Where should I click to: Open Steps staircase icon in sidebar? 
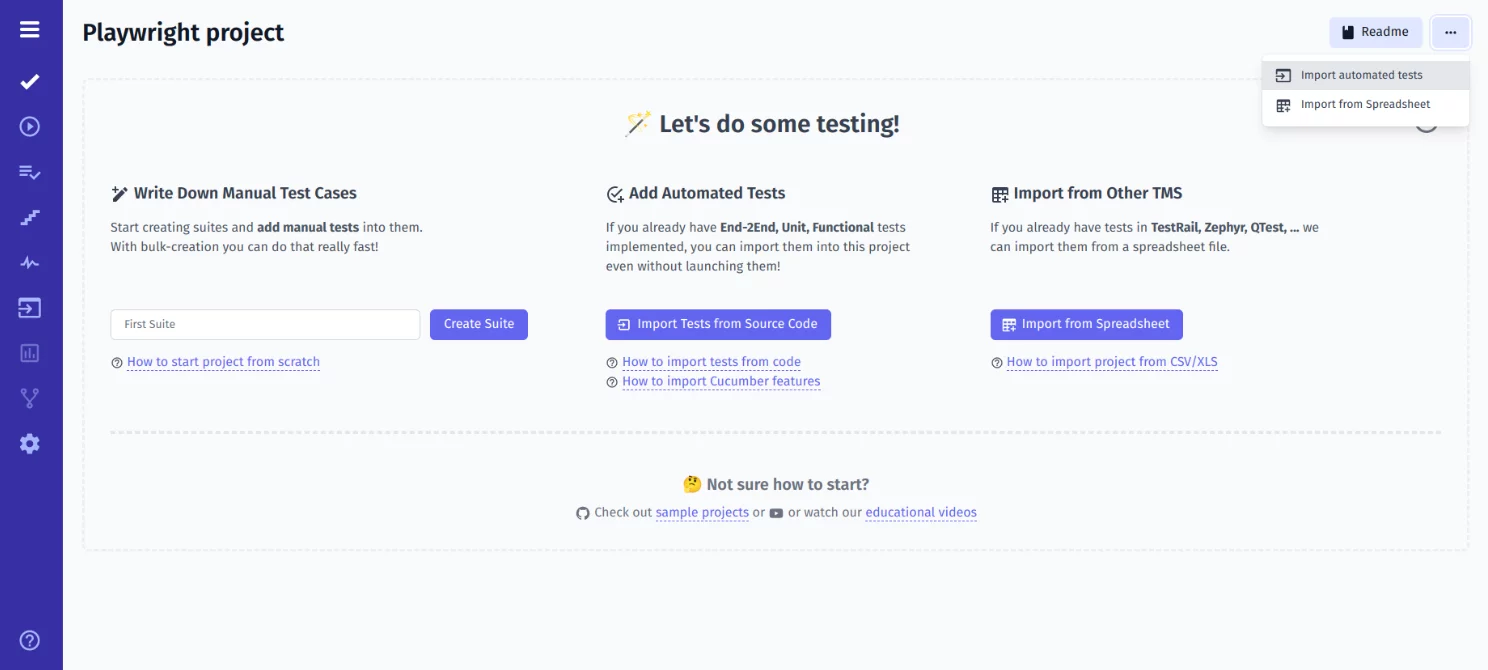tap(30, 217)
